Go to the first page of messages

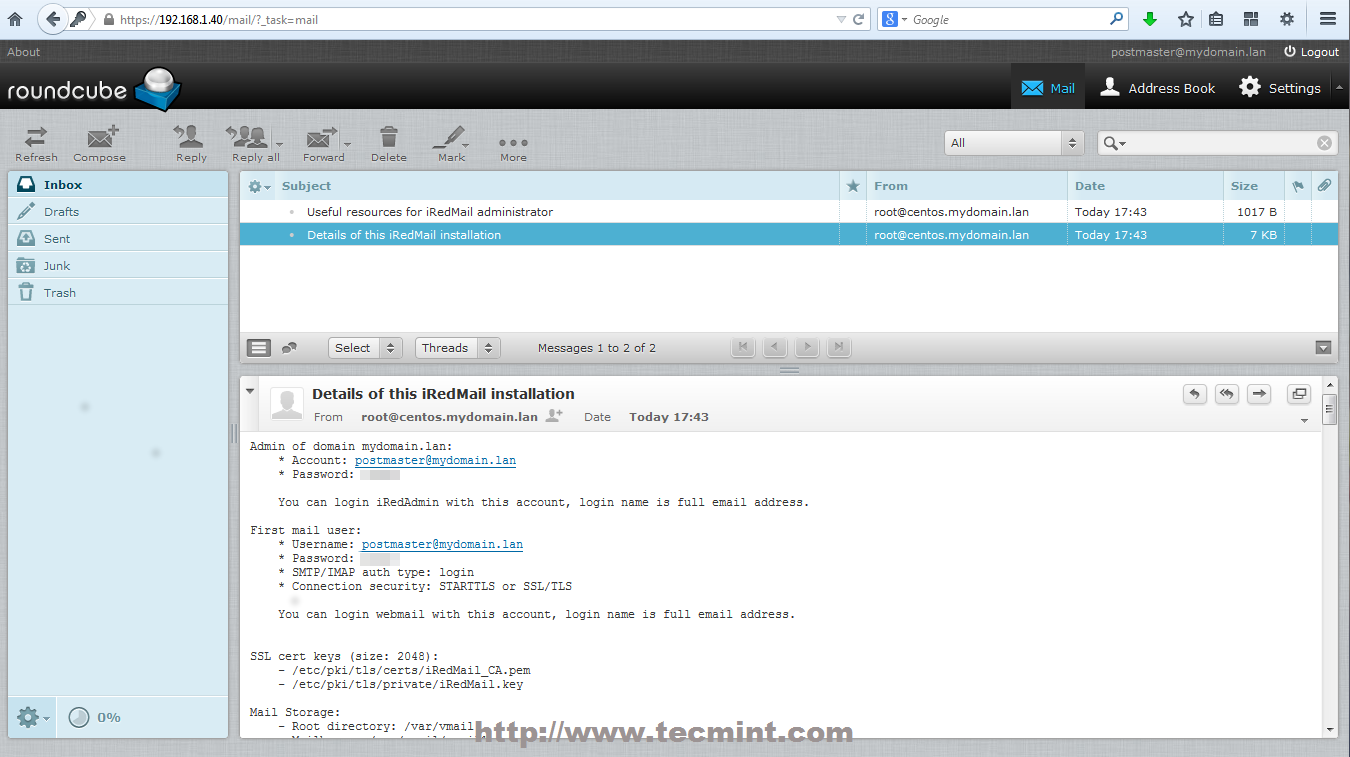[743, 347]
